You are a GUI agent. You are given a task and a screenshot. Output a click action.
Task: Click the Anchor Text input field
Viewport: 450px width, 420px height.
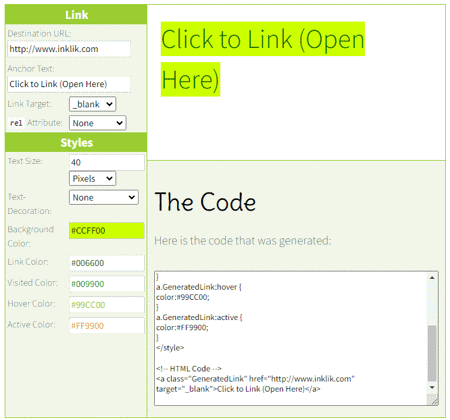click(x=69, y=84)
